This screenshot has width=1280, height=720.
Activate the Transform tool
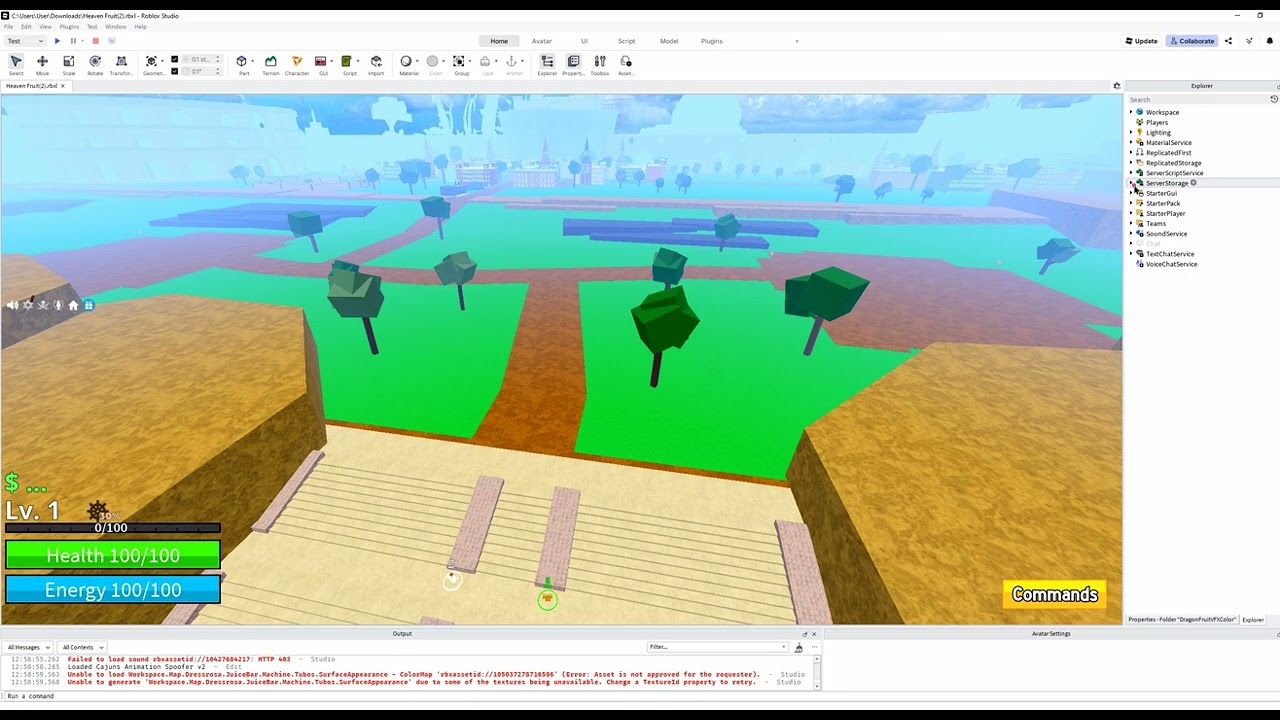[121, 65]
